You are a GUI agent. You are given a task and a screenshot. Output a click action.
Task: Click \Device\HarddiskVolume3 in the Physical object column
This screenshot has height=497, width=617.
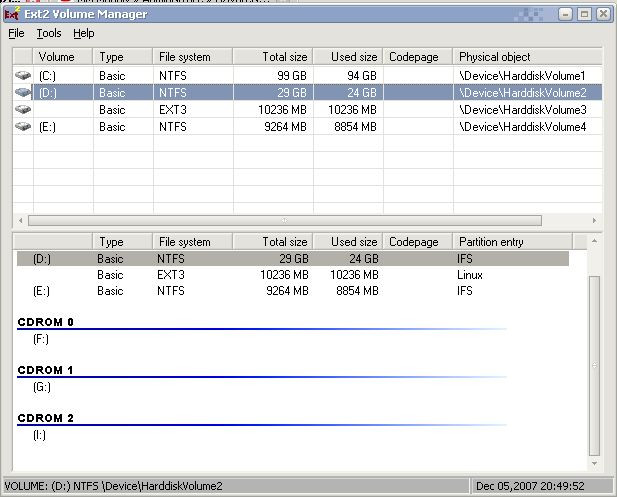[523, 110]
